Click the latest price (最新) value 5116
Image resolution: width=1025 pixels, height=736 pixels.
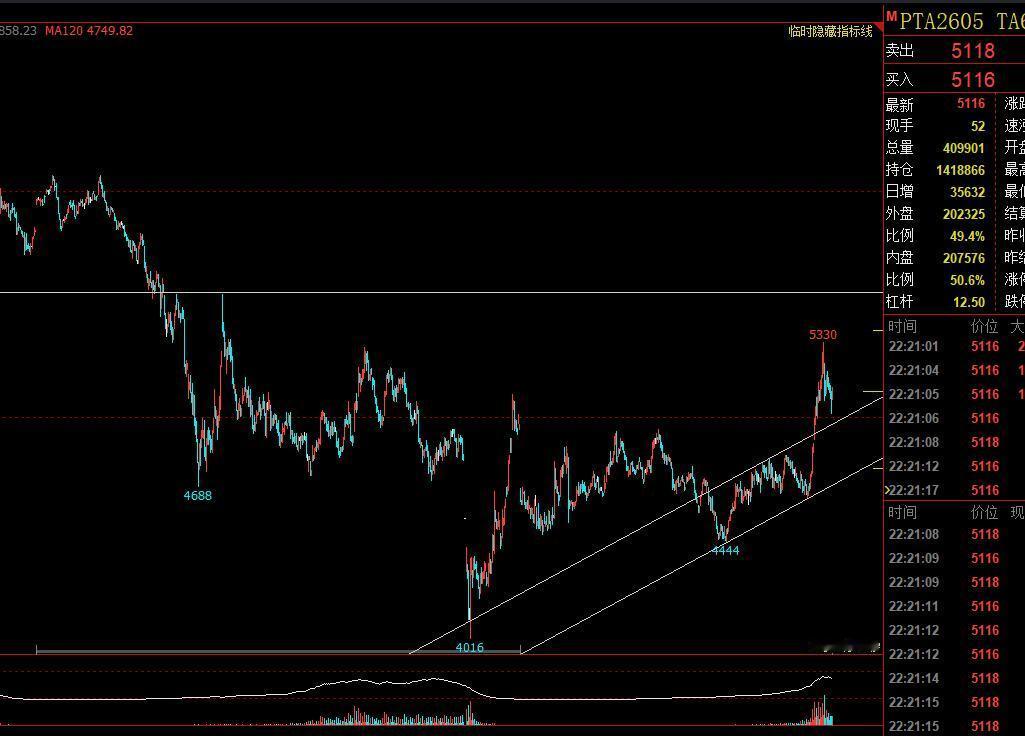click(x=971, y=103)
